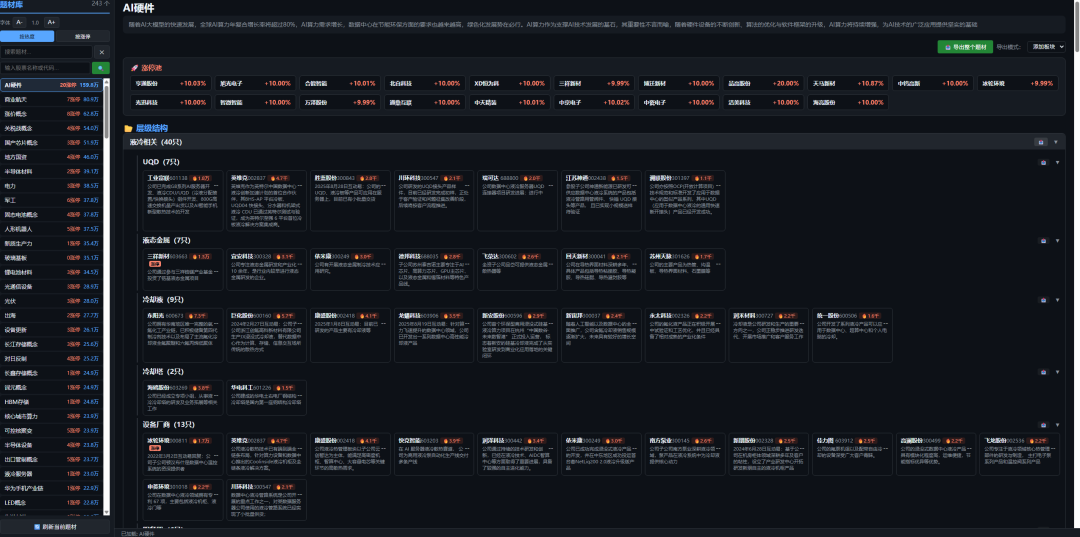
Task: Select 设备更新 theme in sidebar
Action: tap(52, 330)
